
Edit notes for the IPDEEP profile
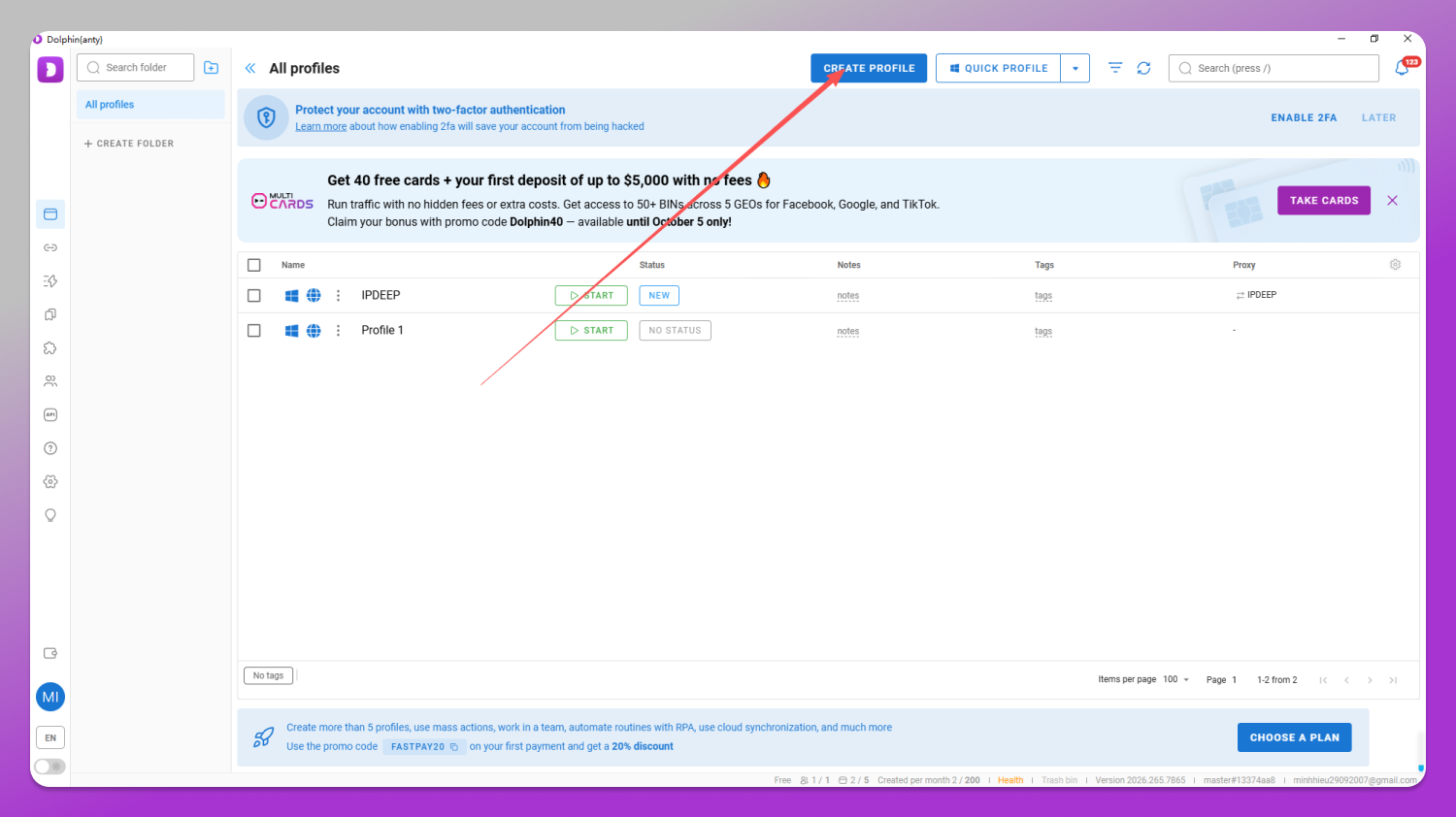[848, 296]
